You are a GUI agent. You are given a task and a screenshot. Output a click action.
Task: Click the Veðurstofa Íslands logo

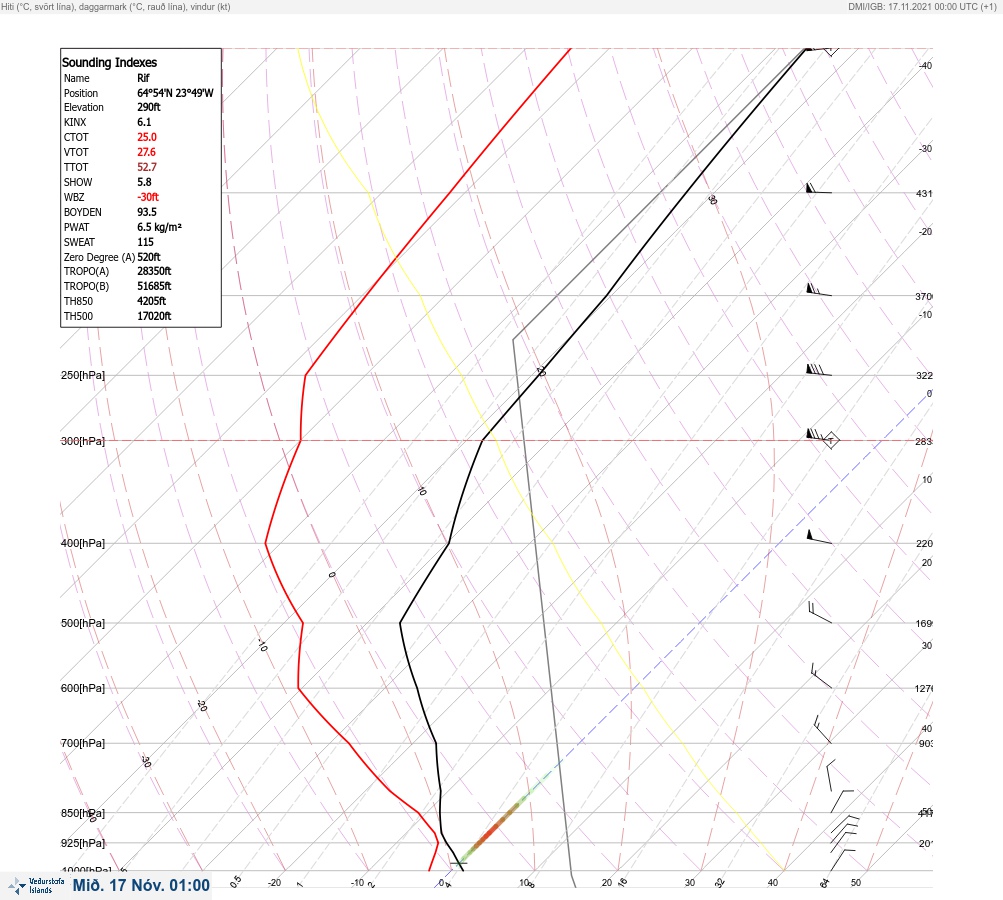pos(36,886)
